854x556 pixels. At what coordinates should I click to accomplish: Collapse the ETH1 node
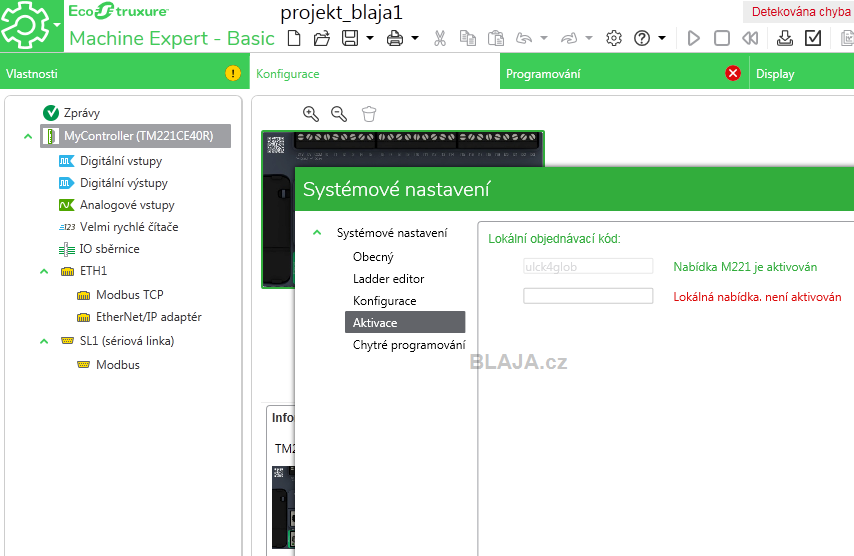(45, 271)
